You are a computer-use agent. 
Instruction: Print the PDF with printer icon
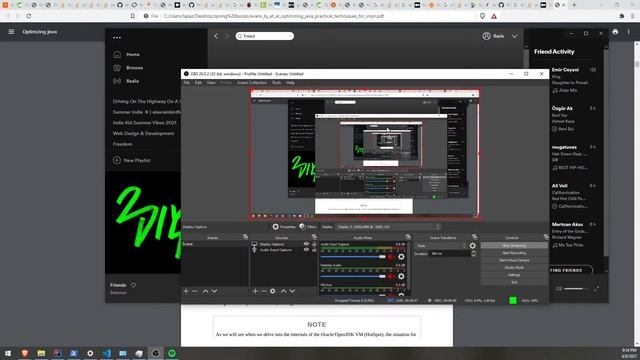[615, 32]
